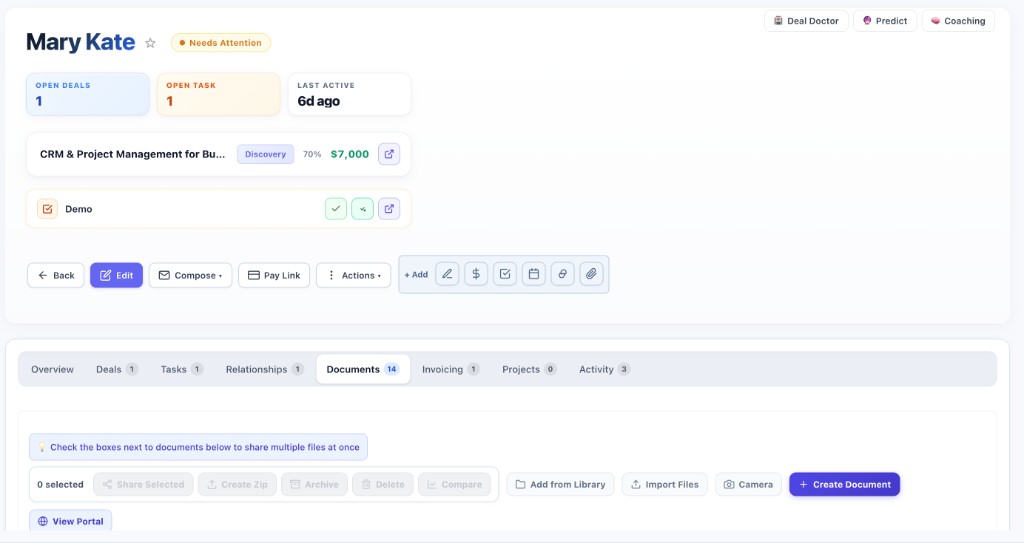Open the Open Deals stat card
Viewport: 1024px width, 543px height.
88,95
